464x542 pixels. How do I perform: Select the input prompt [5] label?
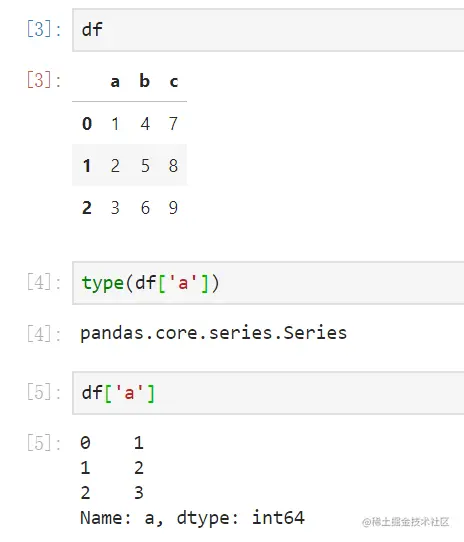[44, 392]
